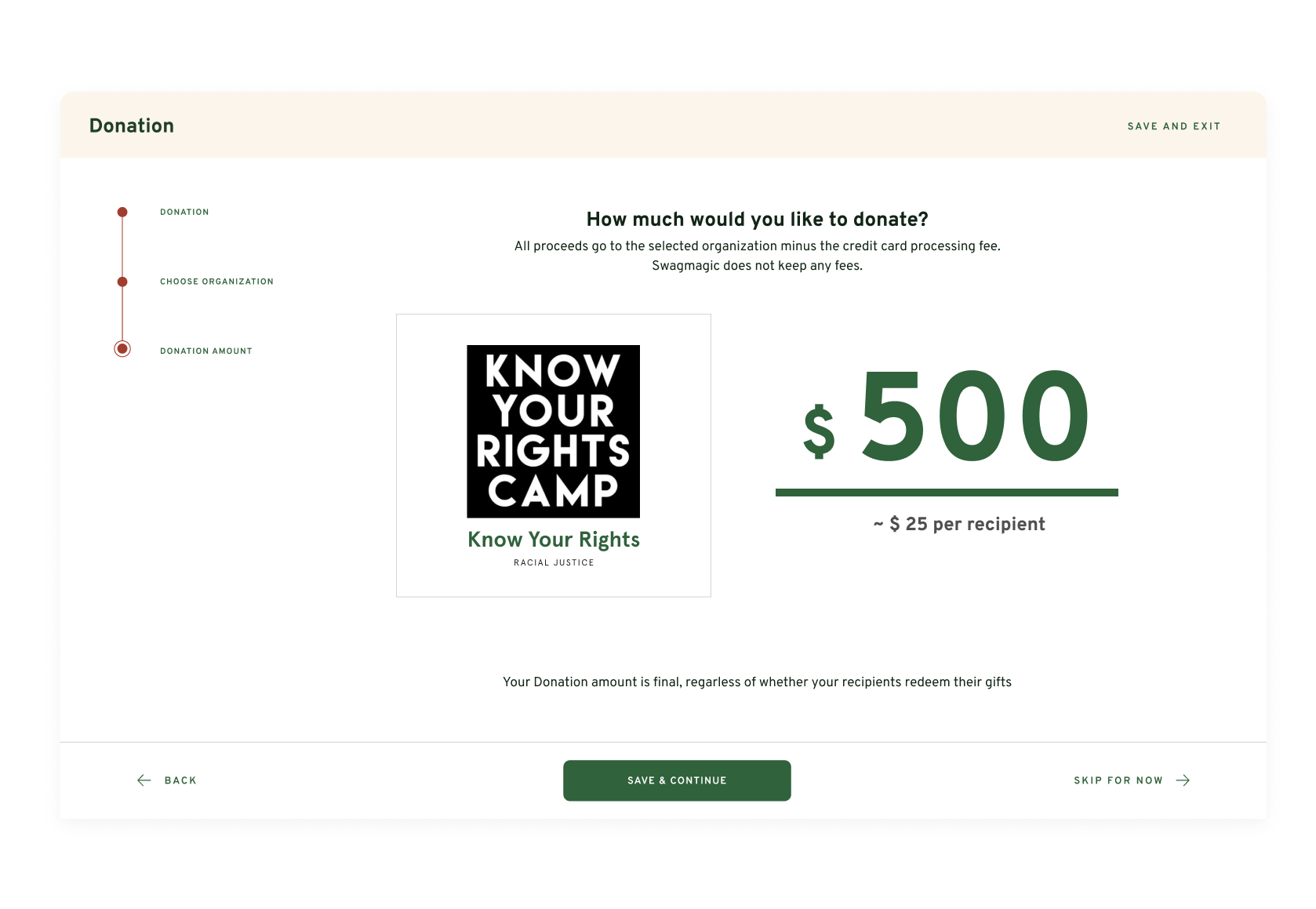Click the Donation page title

132,125
